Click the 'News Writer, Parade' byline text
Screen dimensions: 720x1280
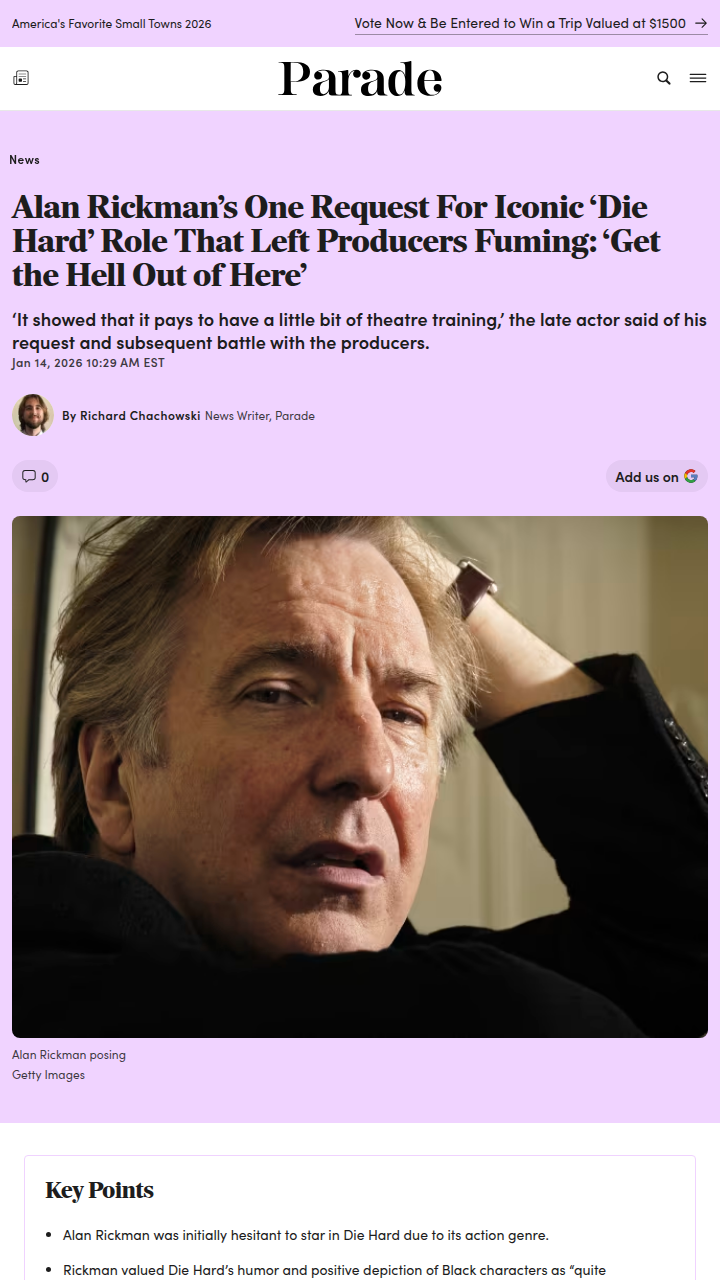[x=260, y=415]
